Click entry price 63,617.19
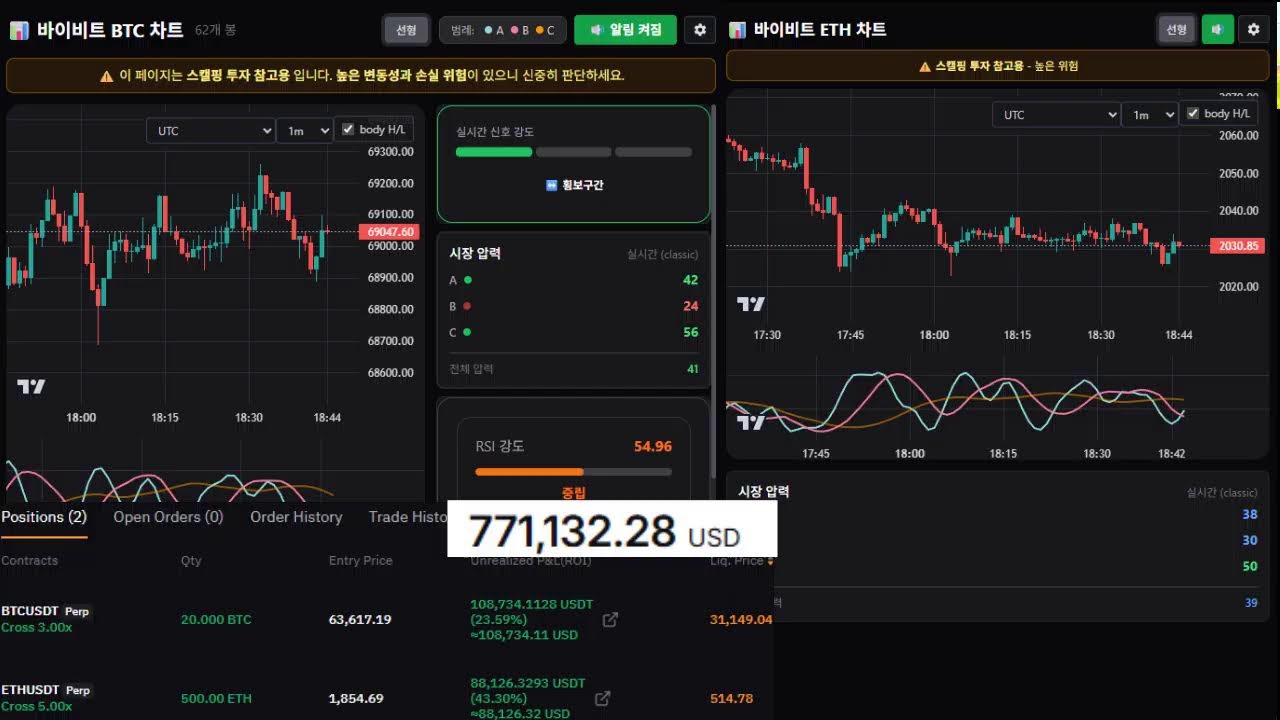 [x=360, y=619]
